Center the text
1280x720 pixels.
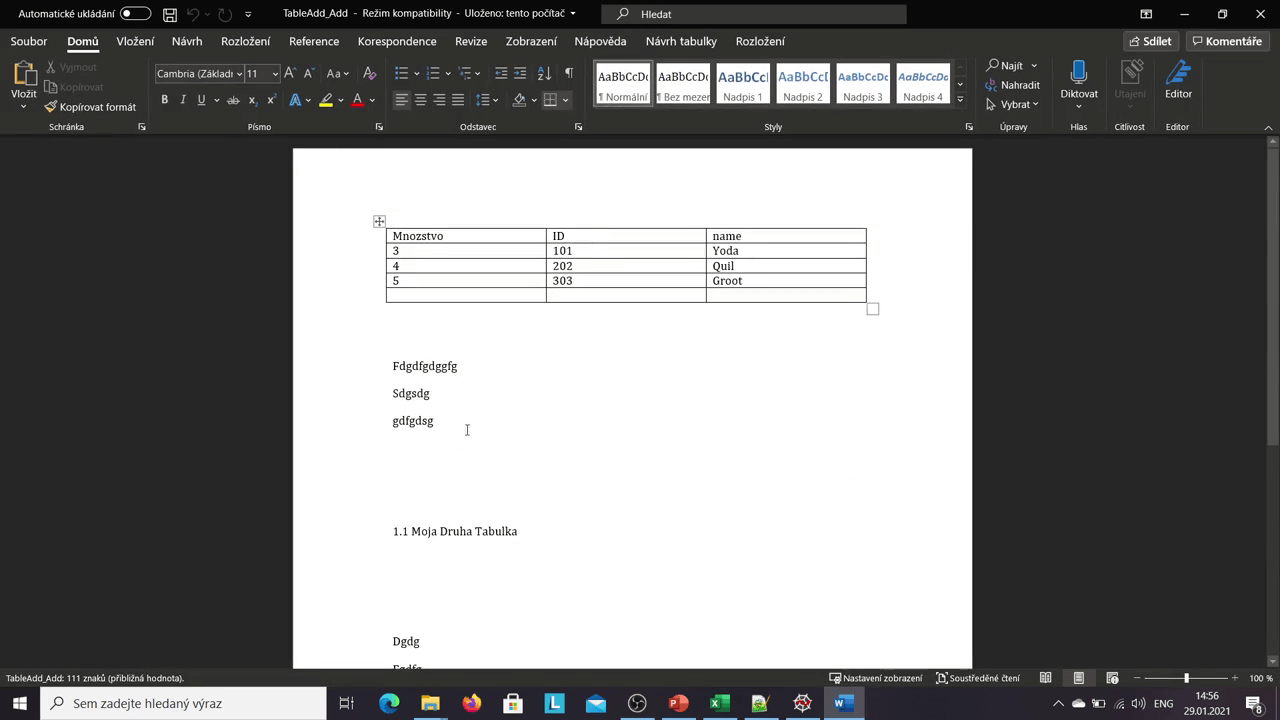click(x=420, y=100)
